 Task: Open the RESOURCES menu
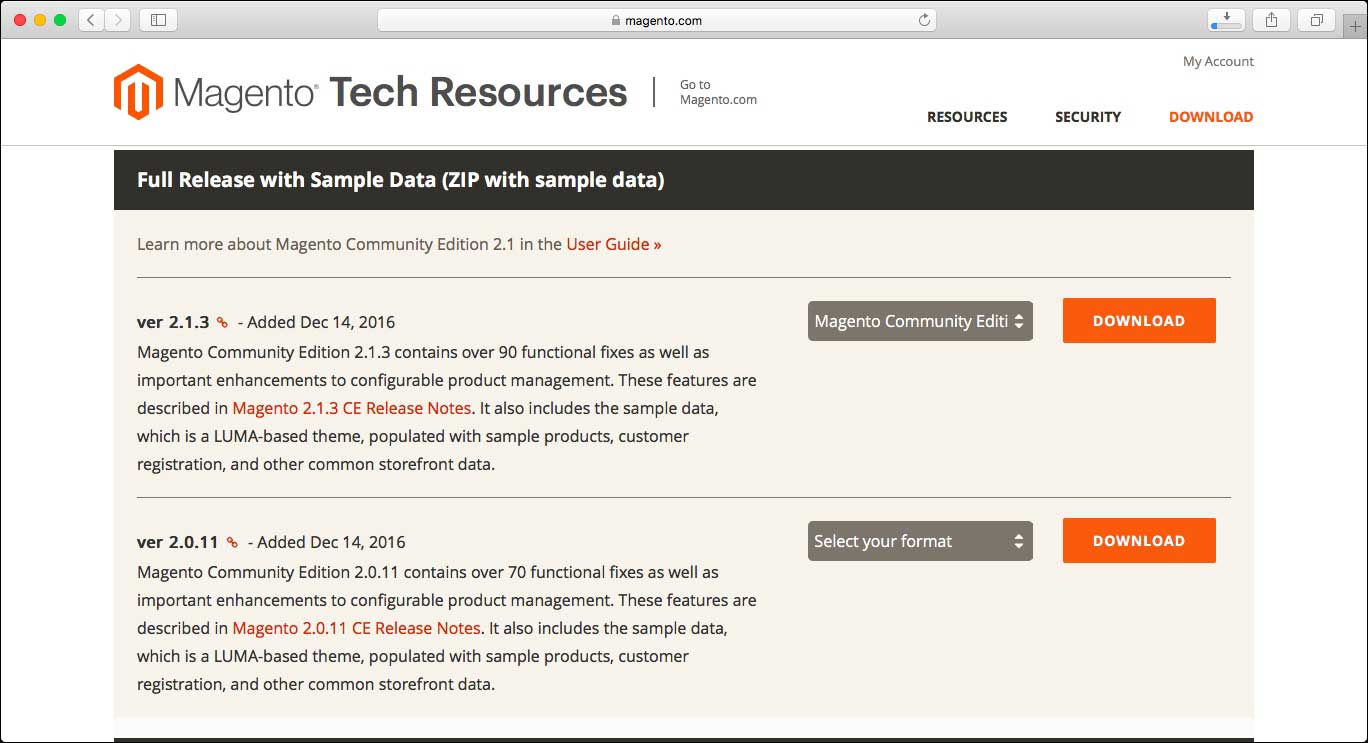coord(967,117)
